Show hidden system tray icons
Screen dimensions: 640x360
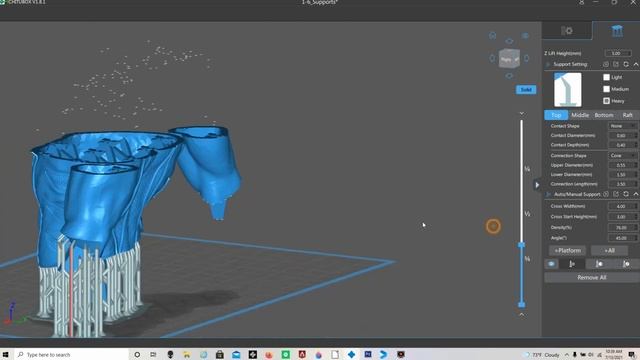pyautogui.click(x=567, y=355)
